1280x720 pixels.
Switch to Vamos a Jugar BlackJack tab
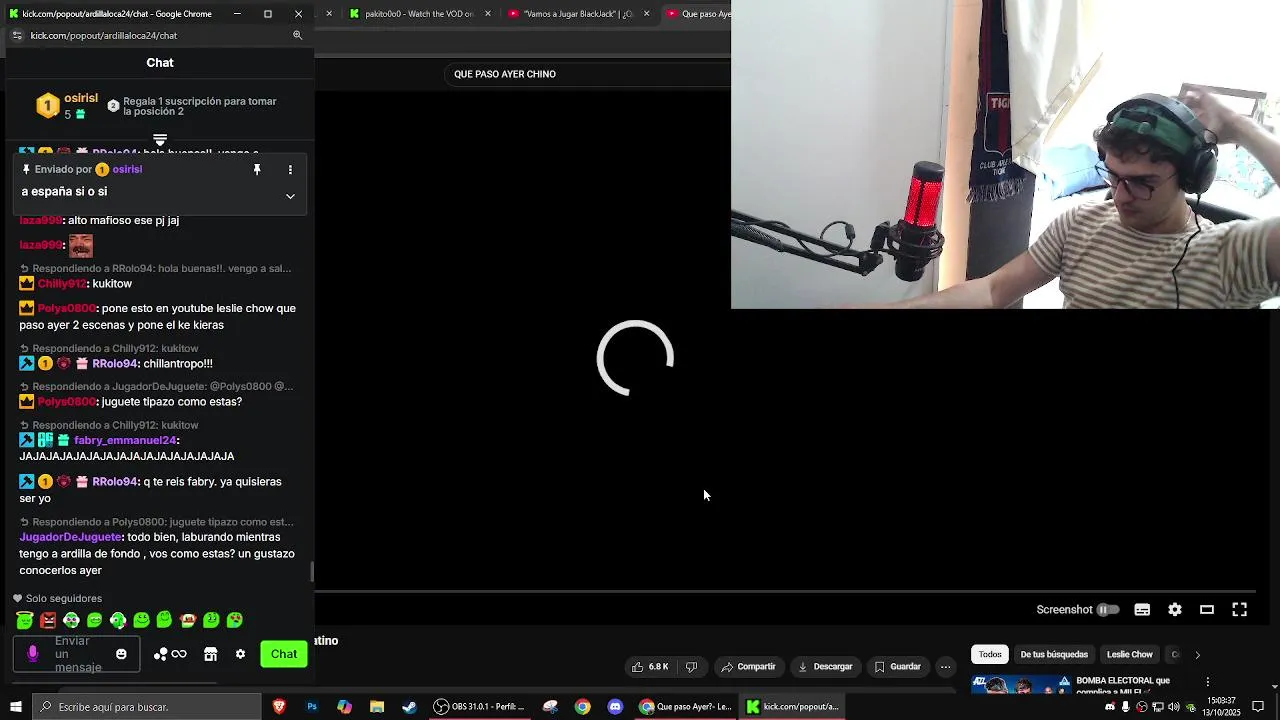tap(577, 14)
